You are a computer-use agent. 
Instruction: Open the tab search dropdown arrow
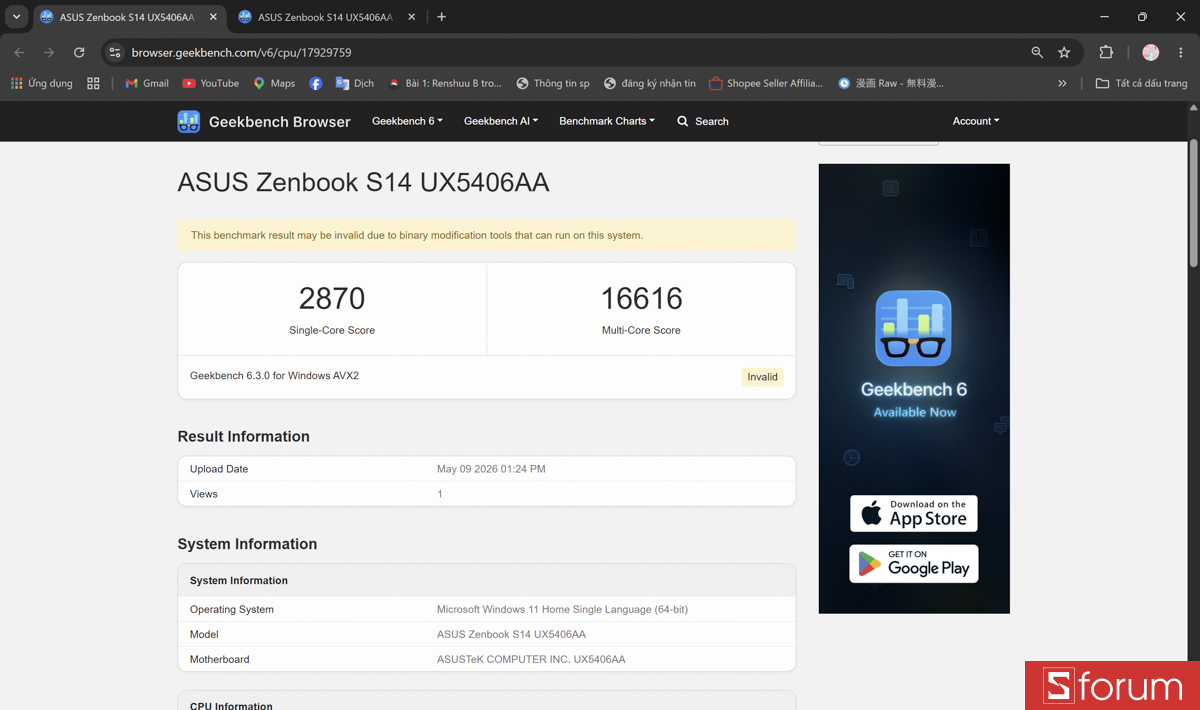[x=16, y=17]
